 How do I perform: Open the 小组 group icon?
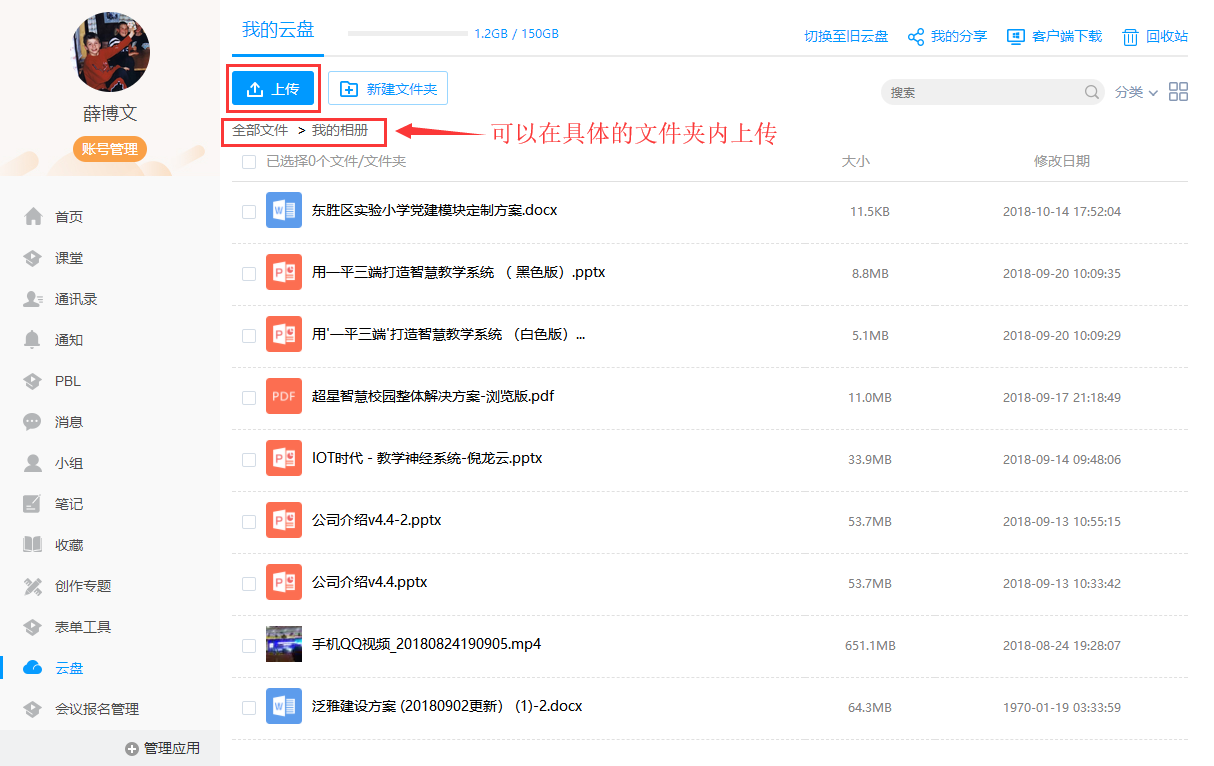pos(33,463)
